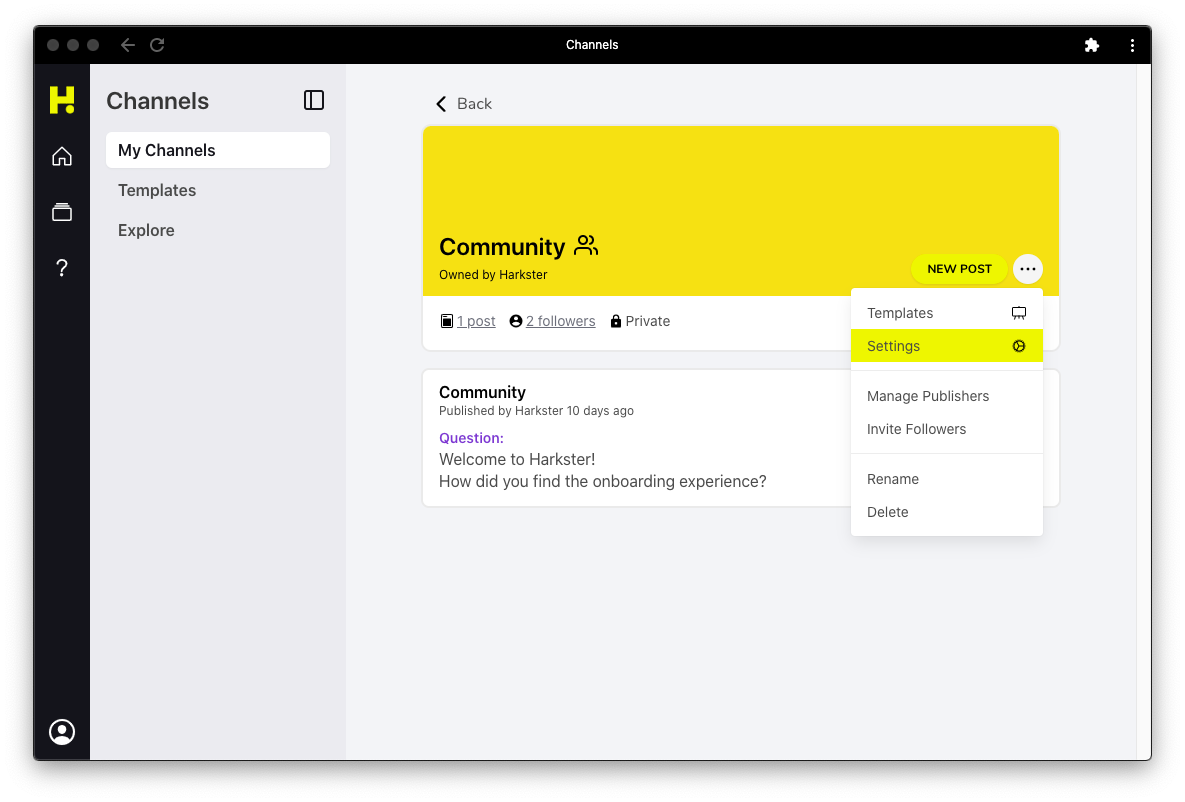Open the 1 post link

pos(476,321)
